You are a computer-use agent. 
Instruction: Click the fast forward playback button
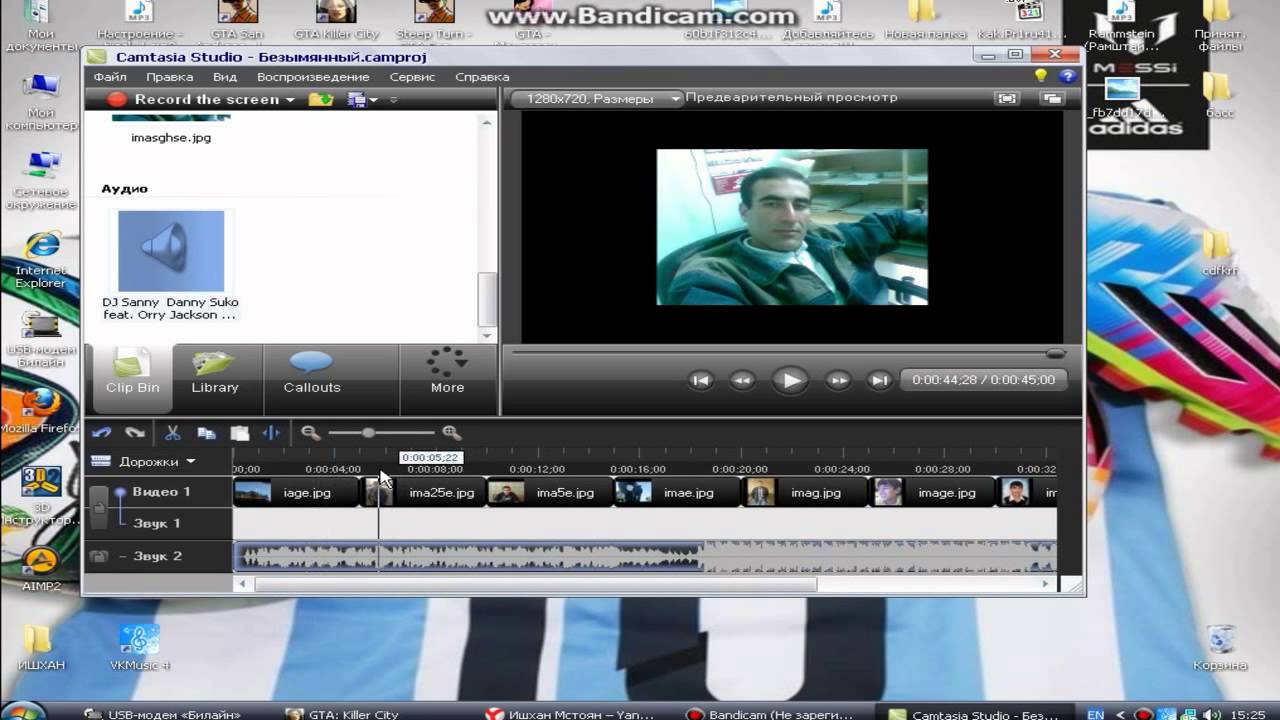tap(838, 380)
